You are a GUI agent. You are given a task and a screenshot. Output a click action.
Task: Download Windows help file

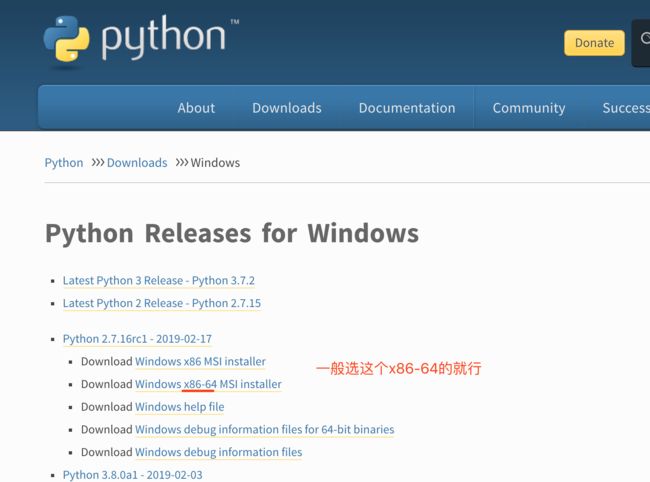point(179,407)
